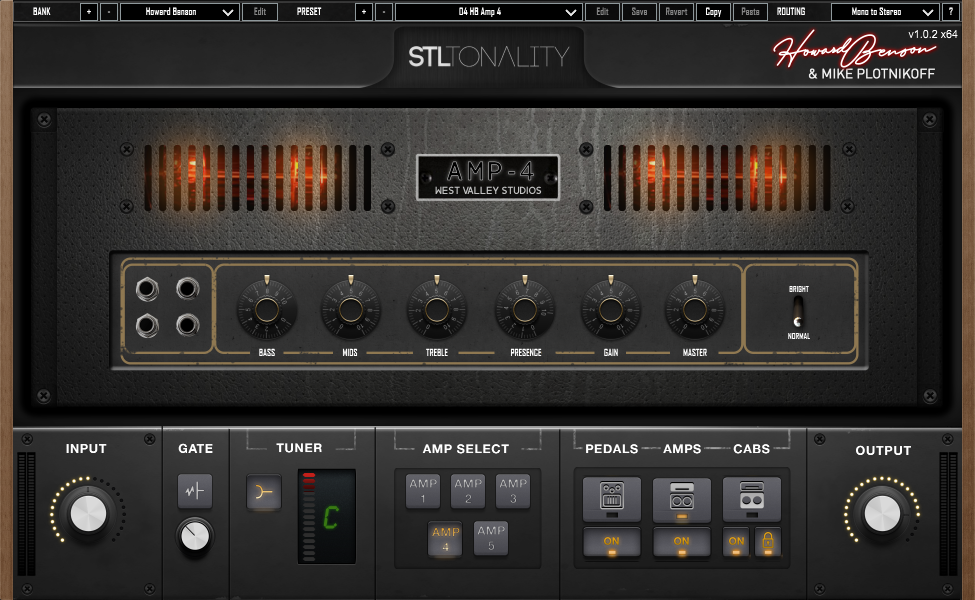This screenshot has width=975, height=600.
Task: Click the bottom-right amp input jack
Action: point(187,325)
